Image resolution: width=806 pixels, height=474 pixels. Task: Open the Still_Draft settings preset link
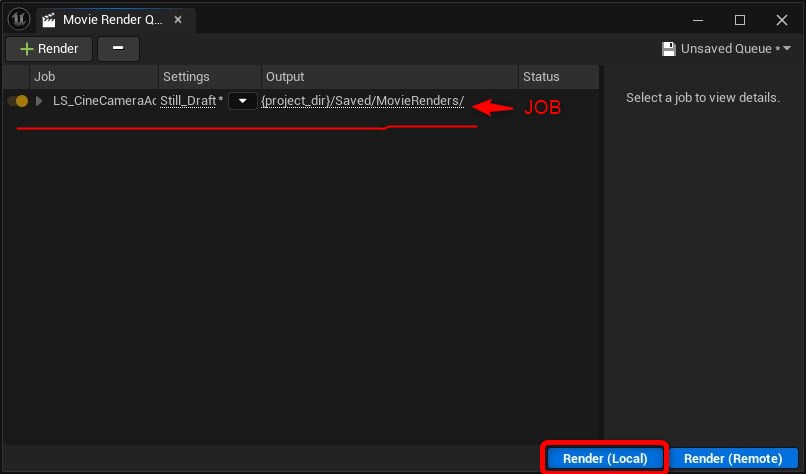tap(188, 101)
